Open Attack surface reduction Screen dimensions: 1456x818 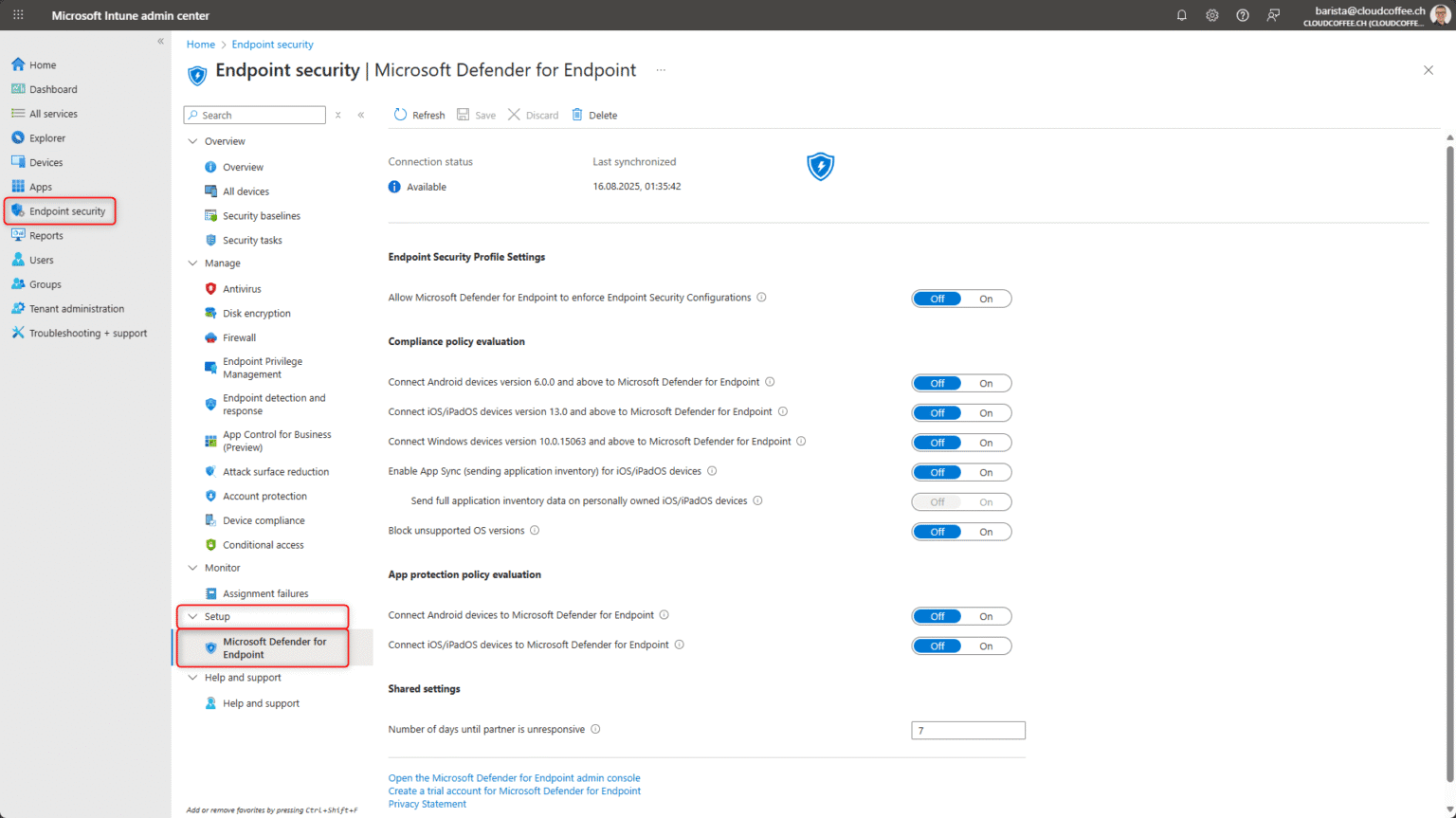point(275,471)
